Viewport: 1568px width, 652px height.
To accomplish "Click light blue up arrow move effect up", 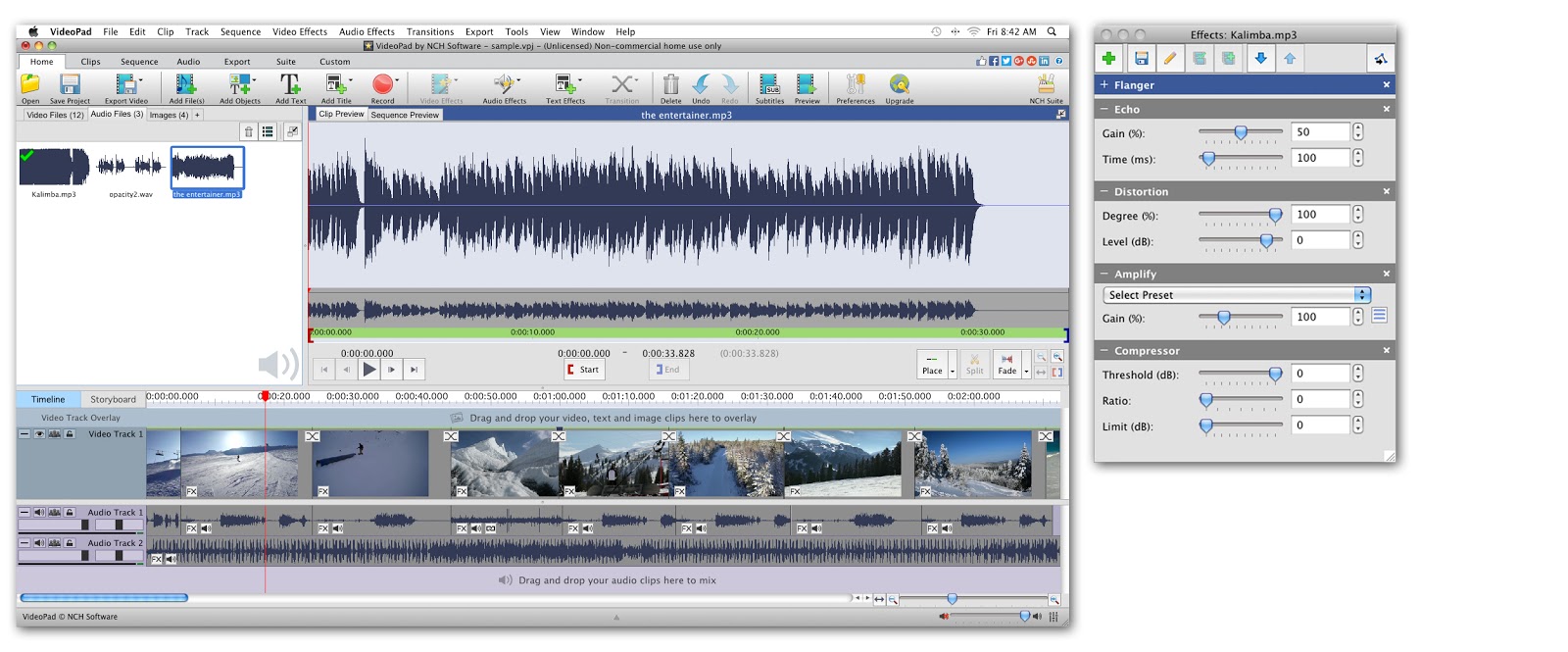I will coord(1290,59).
